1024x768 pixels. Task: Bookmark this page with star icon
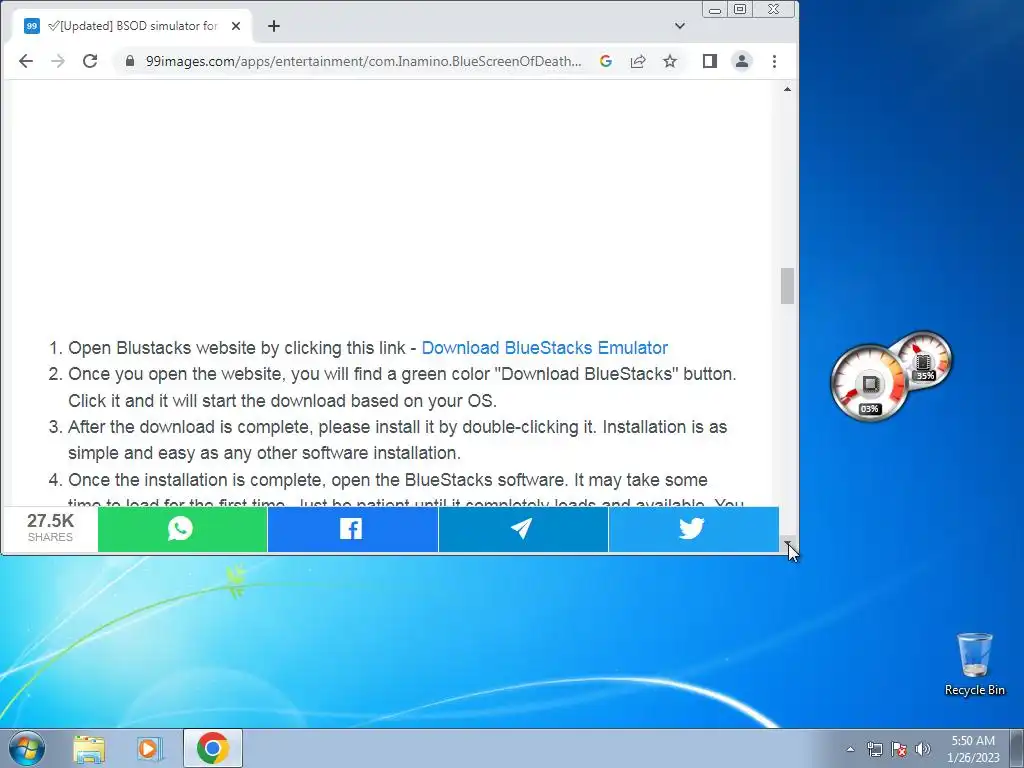point(670,61)
